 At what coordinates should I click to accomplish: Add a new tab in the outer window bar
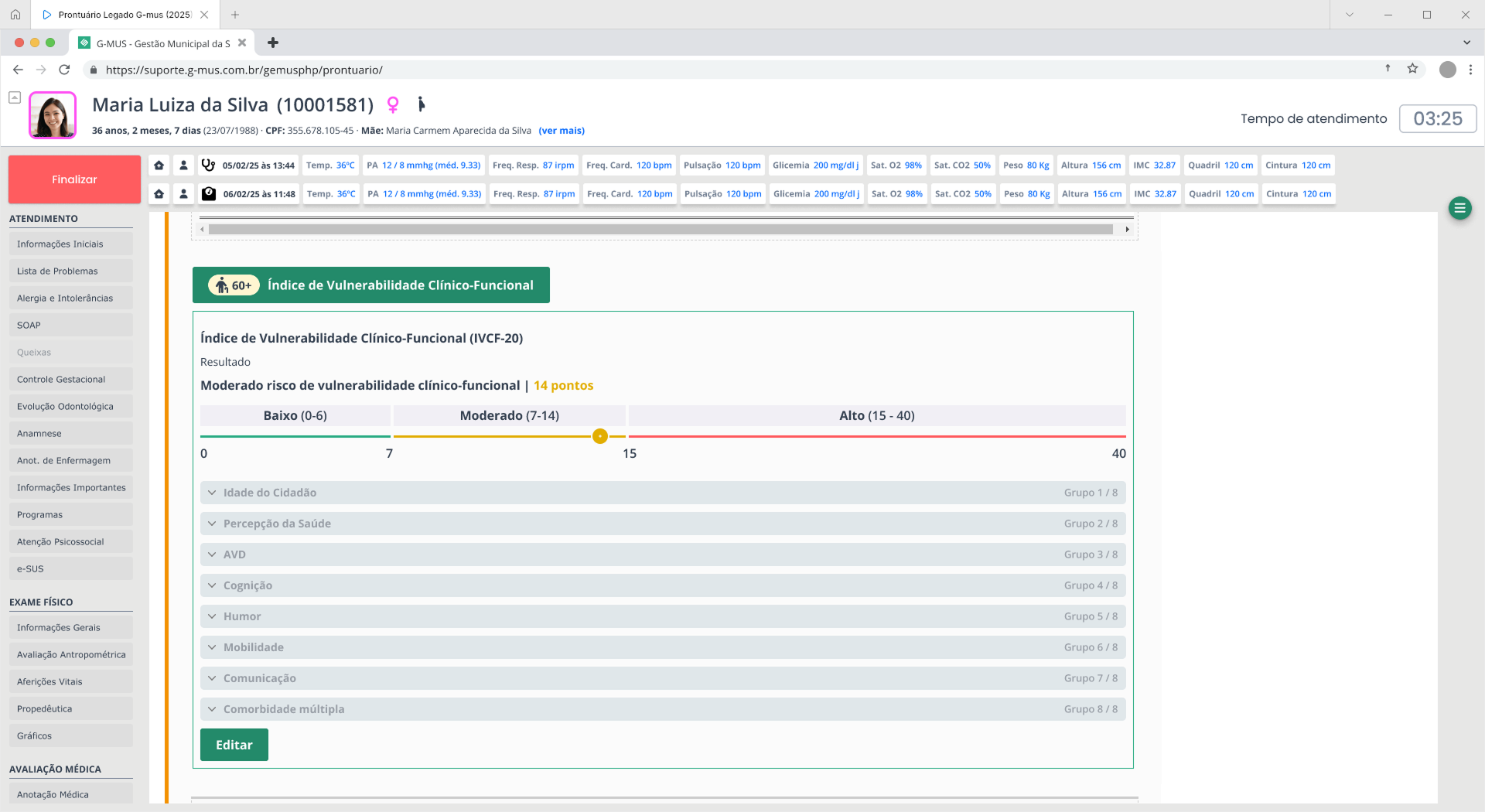235,14
